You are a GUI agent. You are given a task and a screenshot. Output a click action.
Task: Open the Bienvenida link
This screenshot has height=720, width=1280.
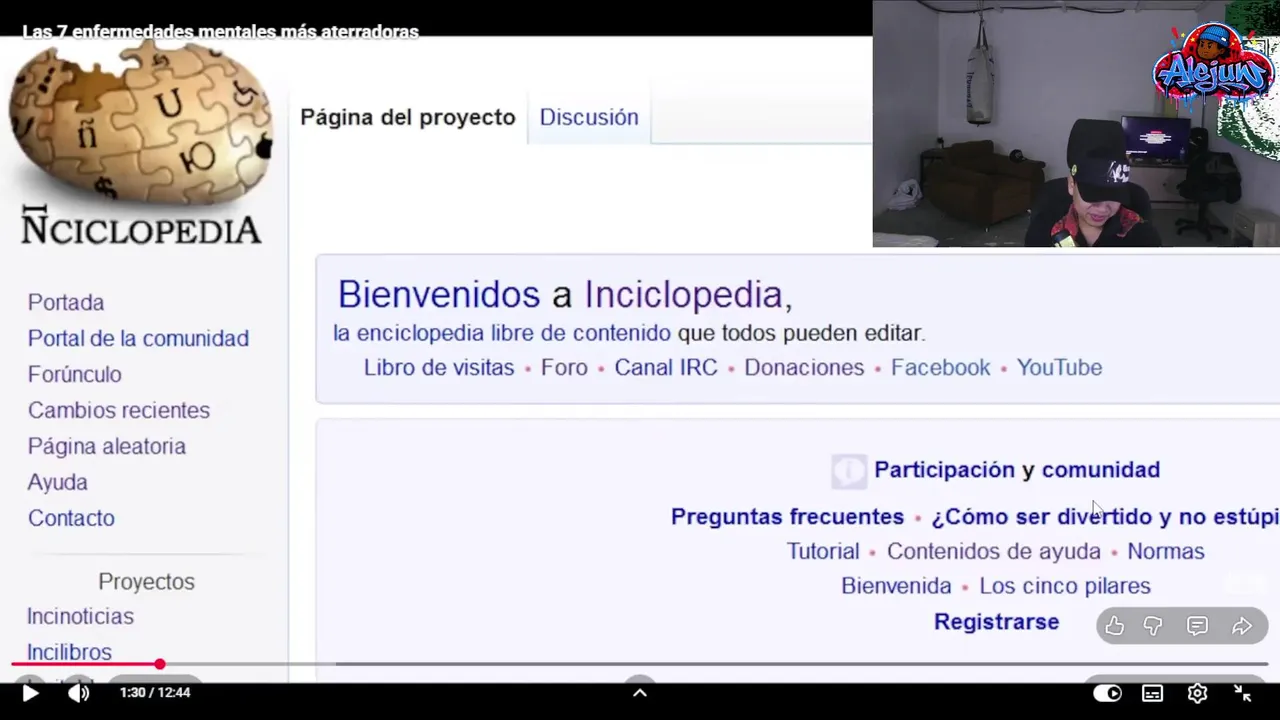click(896, 585)
